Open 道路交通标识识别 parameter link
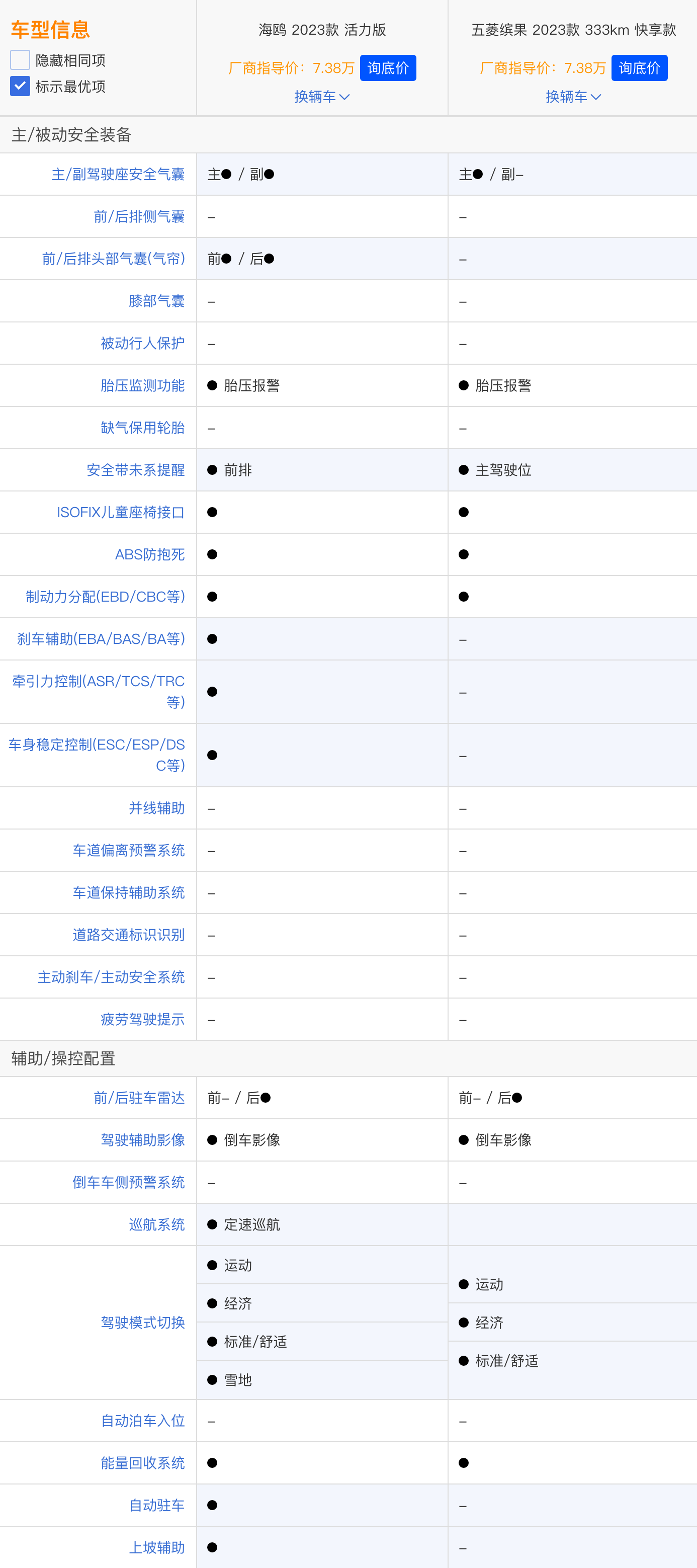Image resolution: width=697 pixels, height=1568 pixels. click(129, 934)
